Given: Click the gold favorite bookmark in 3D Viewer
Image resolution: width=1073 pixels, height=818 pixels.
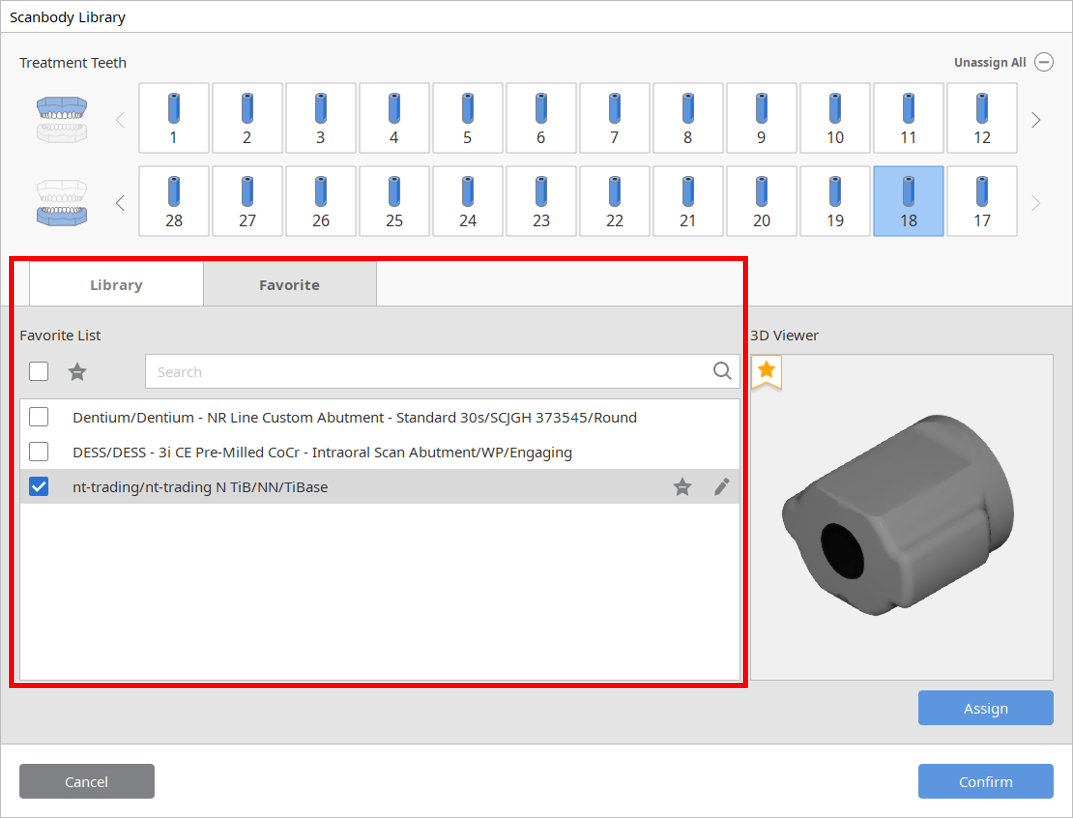Looking at the screenshot, I should [x=766, y=372].
